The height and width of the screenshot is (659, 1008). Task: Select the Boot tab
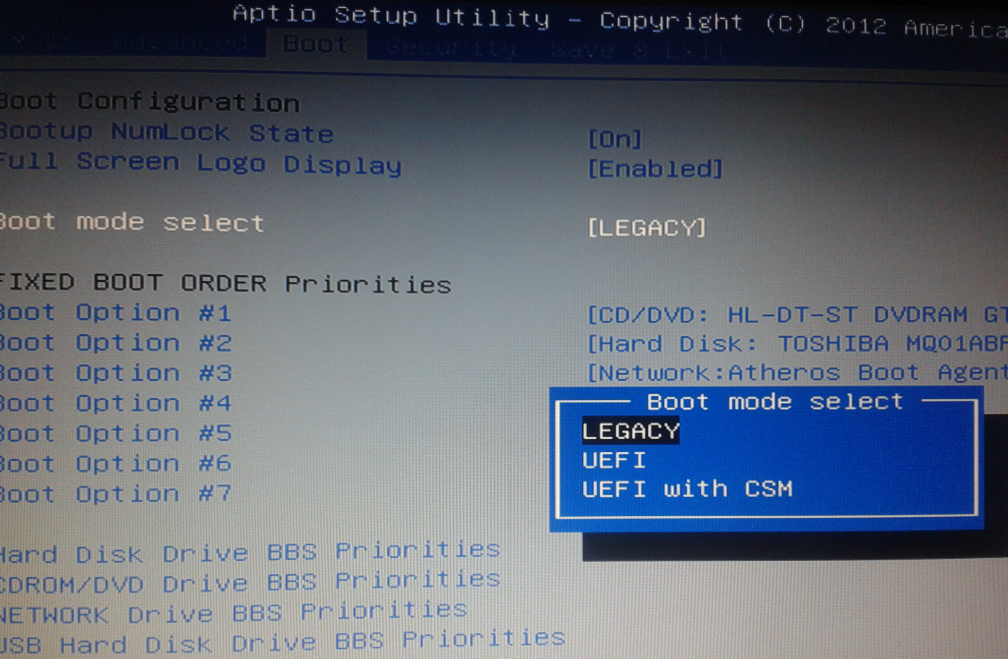[x=315, y=45]
